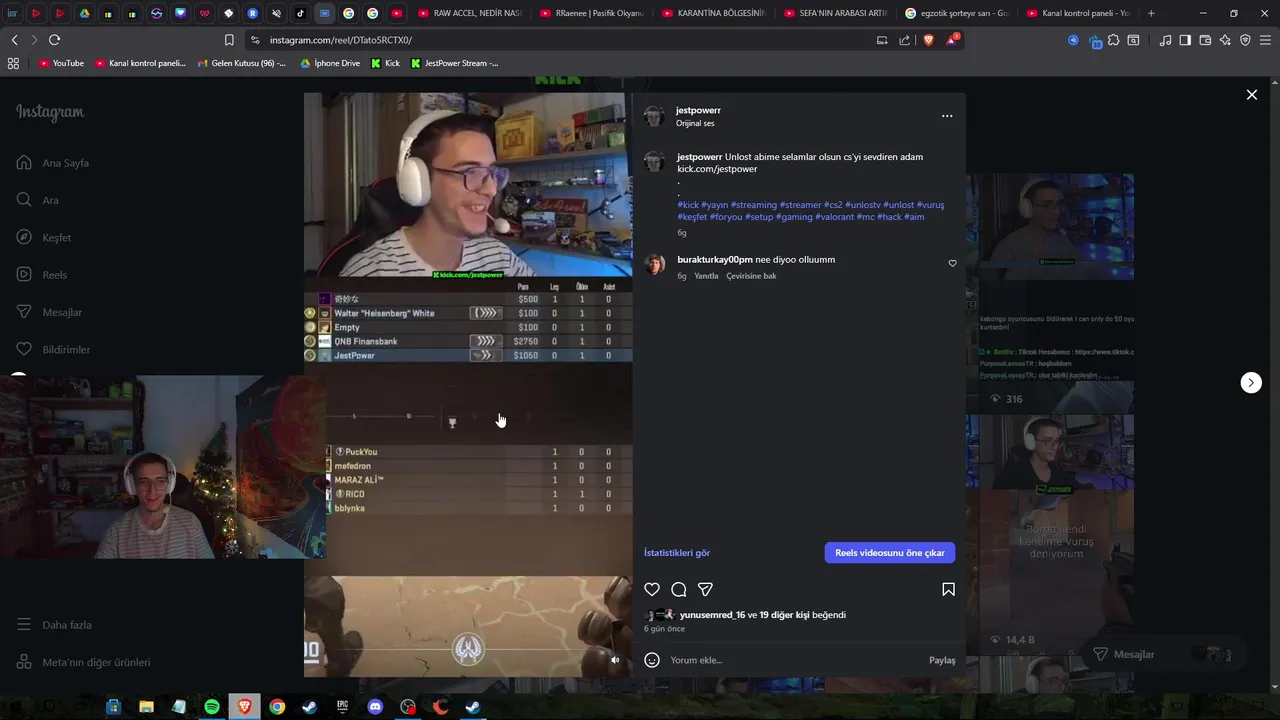Reload the page in the browser
This screenshot has width=1280, height=720.
[54, 40]
